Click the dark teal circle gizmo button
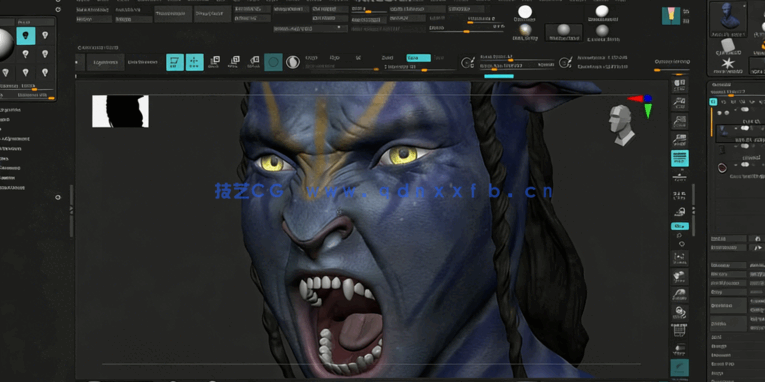This screenshot has width=765, height=382. (273, 62)
